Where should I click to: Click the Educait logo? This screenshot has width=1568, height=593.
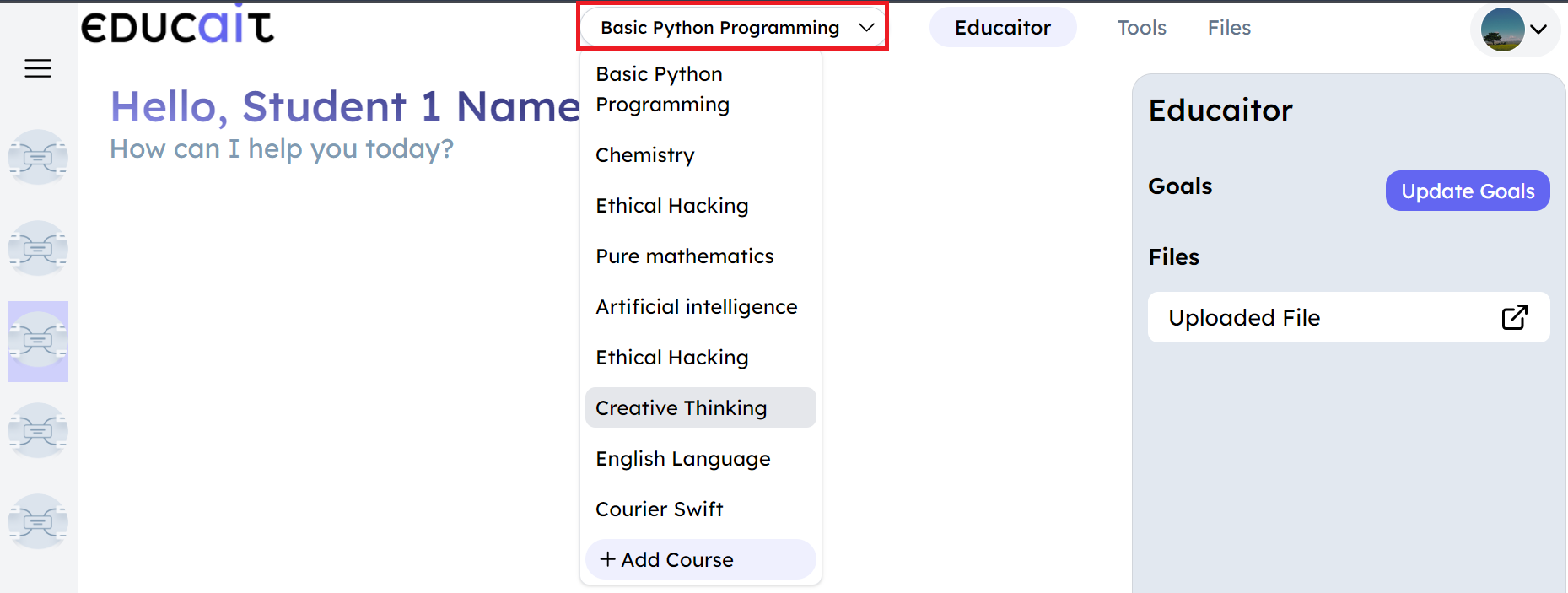[x=177, y=25]
